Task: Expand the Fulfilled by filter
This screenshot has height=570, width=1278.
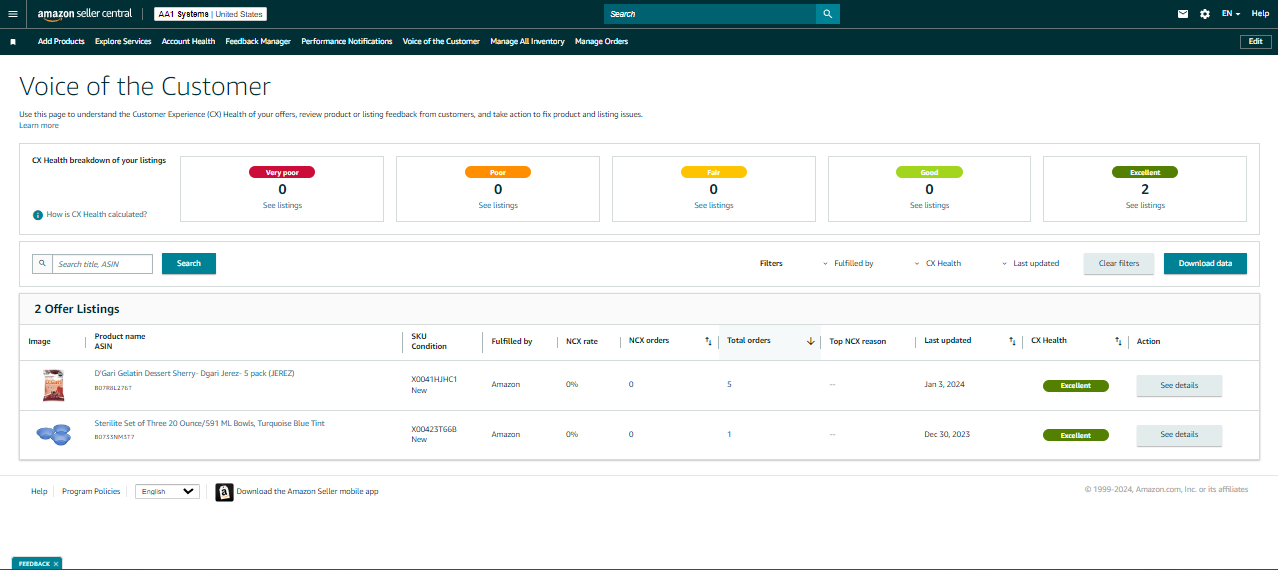Action: pos(848,264)
